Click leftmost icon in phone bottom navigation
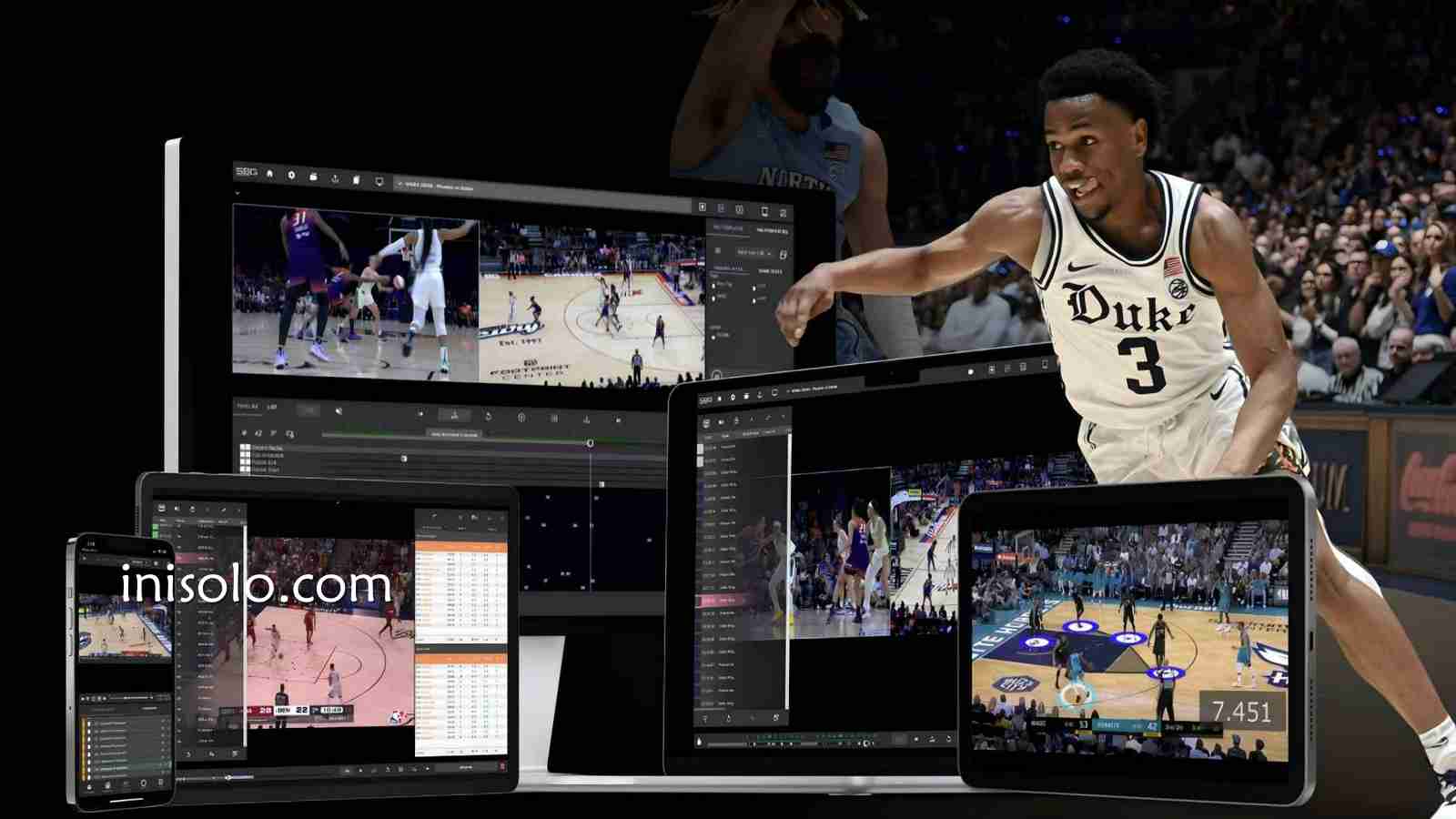The height and width of the screenshot is (819, 1456). (89, 785)
